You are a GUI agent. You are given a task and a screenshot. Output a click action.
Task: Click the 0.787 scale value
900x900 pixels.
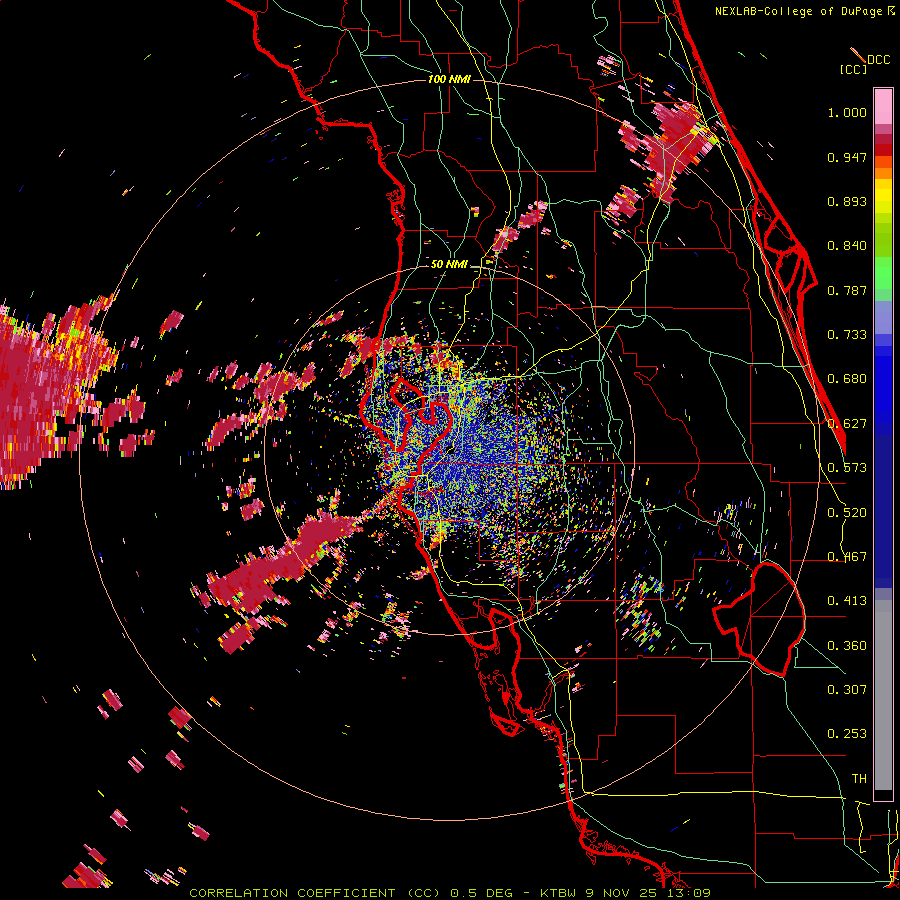point(847,290)
